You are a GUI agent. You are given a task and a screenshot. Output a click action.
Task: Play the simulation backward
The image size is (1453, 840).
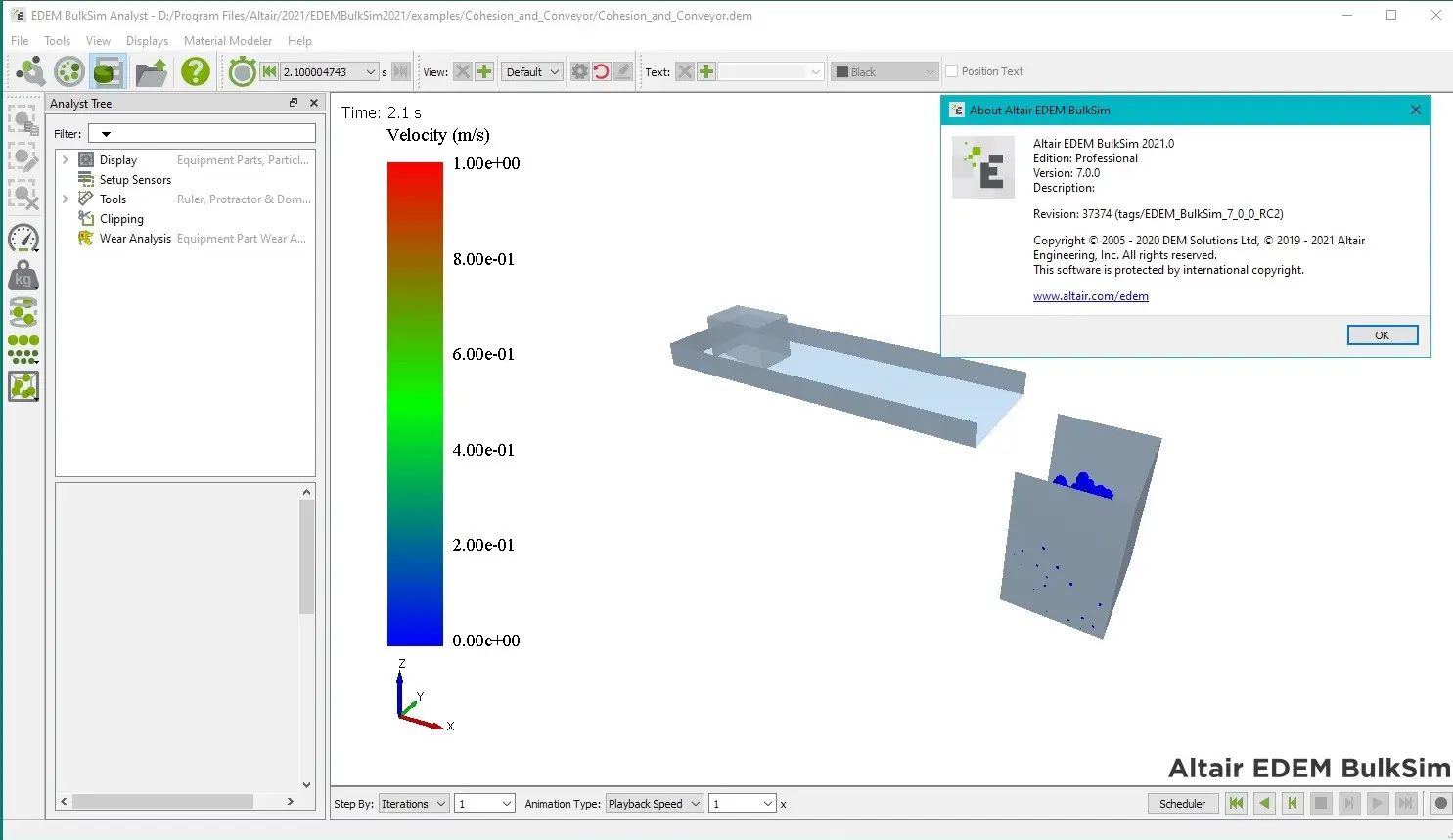point(1265,804)
